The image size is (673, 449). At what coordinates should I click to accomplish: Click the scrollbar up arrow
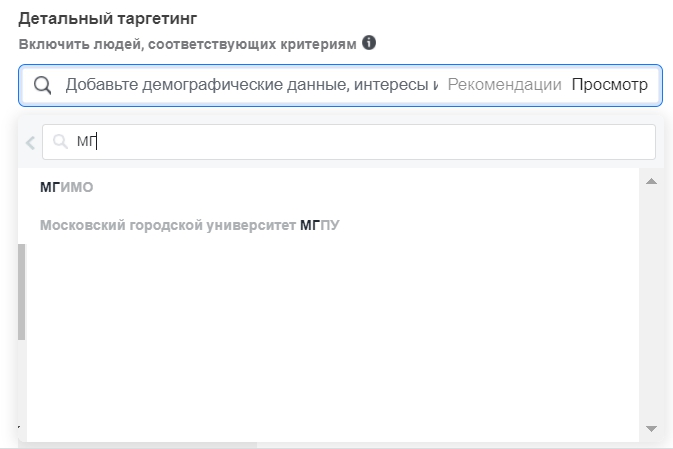coord(651,182)
